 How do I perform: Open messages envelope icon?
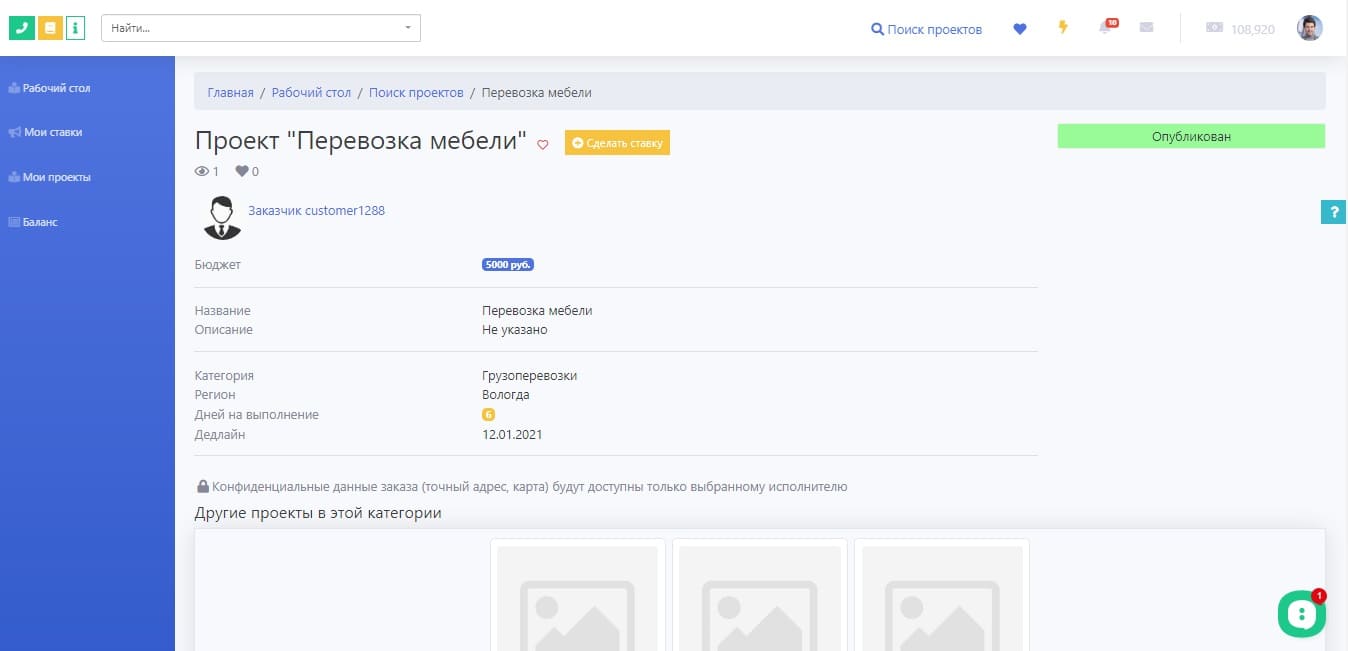[1146, 28]
